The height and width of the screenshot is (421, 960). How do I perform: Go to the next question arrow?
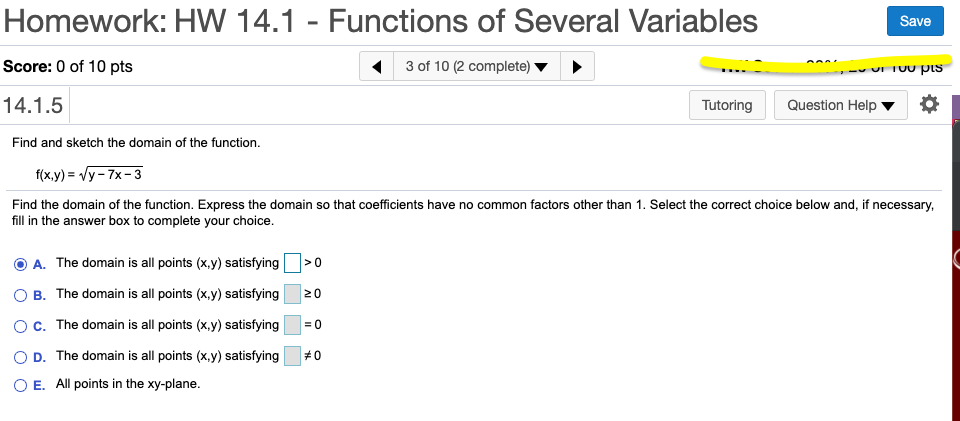pyautogui.click(x=577, y=66)
